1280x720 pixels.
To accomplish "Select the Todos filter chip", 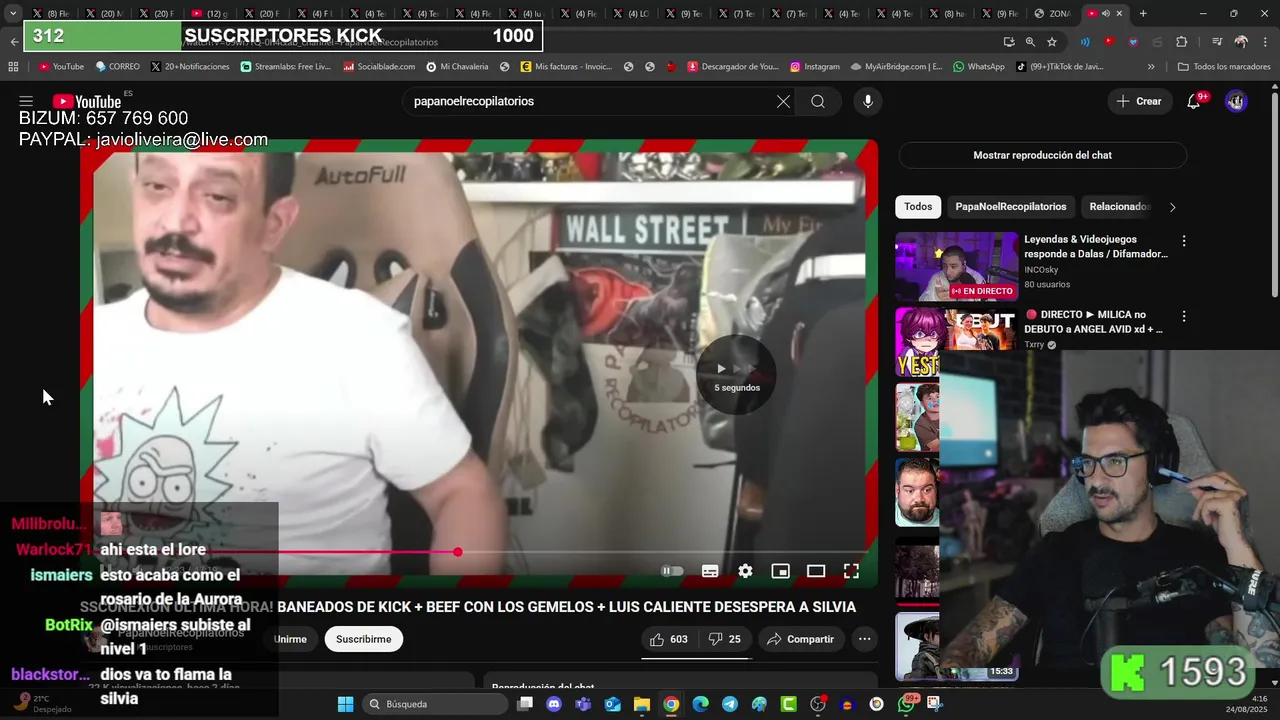I will (918, 207).
